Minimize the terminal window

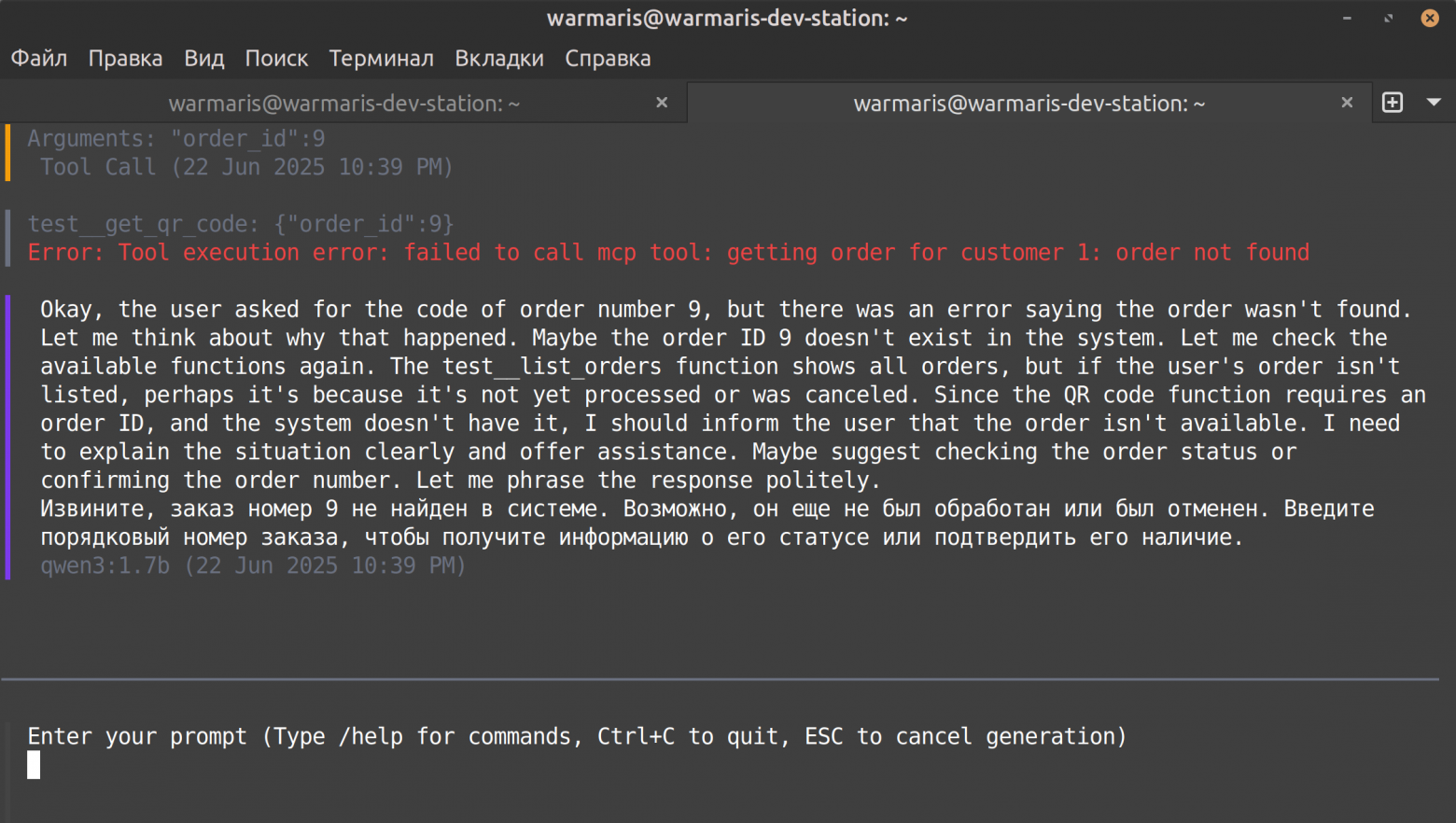[1347, 18]
